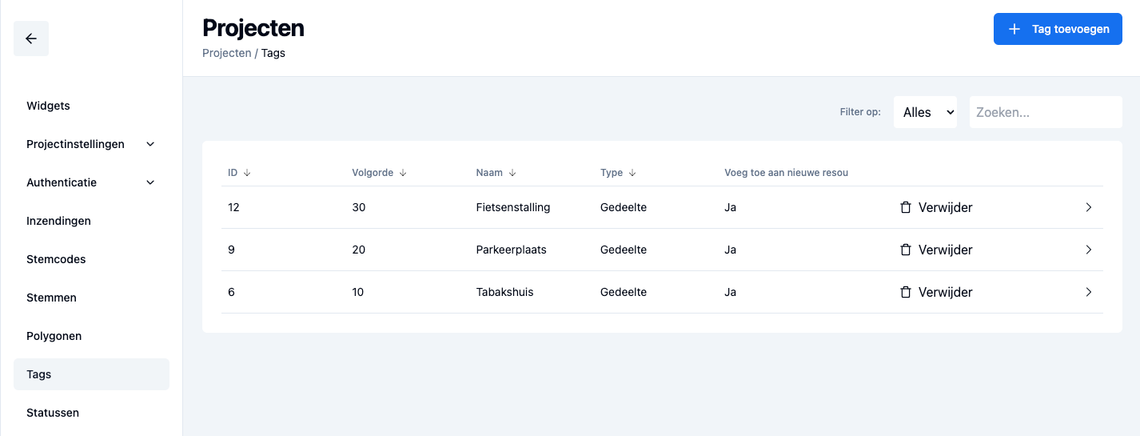Click the Zoeken search field
The width and height of the screenshot is (1140, 436).
pyautogui.click(x=1045, y=112)
